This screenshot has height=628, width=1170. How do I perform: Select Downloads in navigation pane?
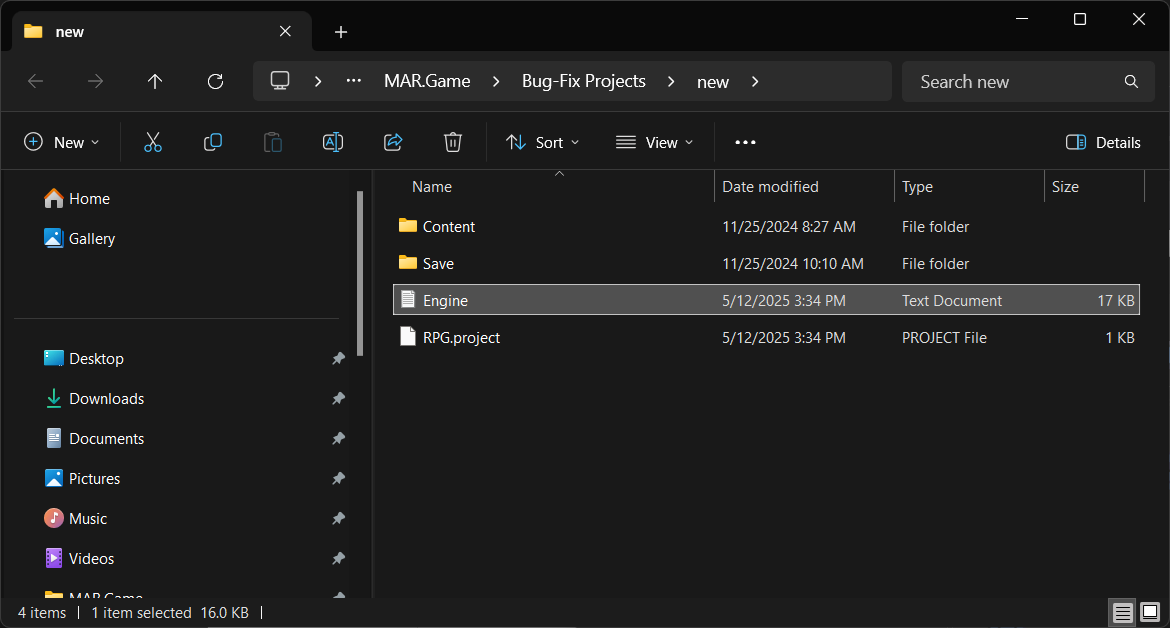106,398
